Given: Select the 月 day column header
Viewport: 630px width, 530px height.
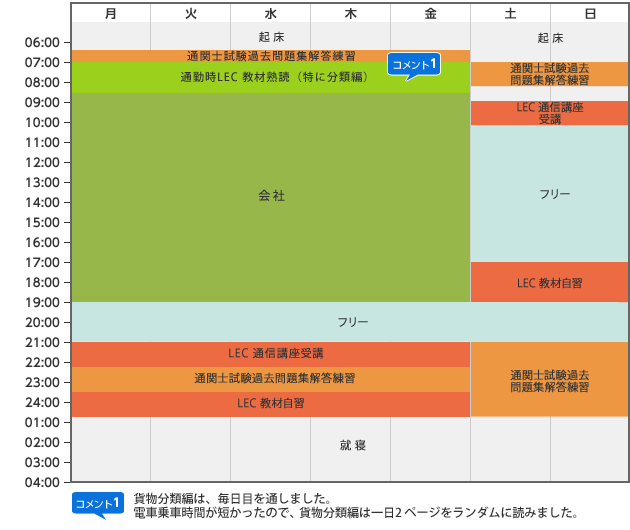Looking at the screenshot, I should (111, 13).
